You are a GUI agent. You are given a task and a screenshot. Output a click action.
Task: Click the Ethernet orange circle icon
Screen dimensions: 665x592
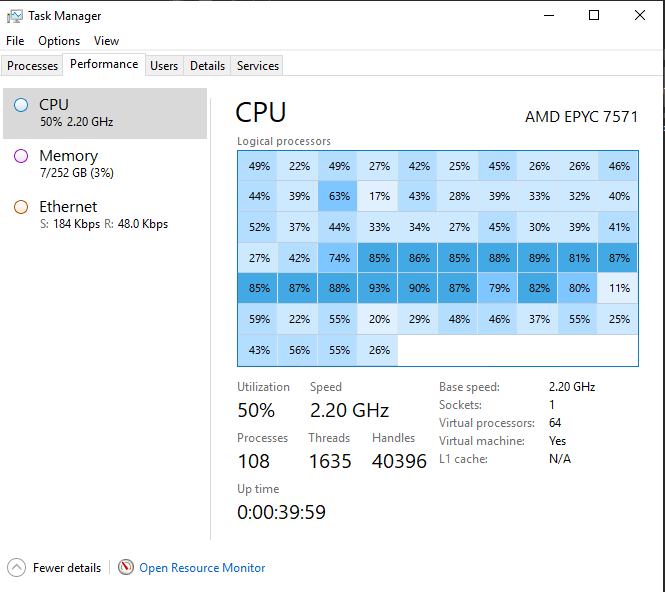click(21, 207)
